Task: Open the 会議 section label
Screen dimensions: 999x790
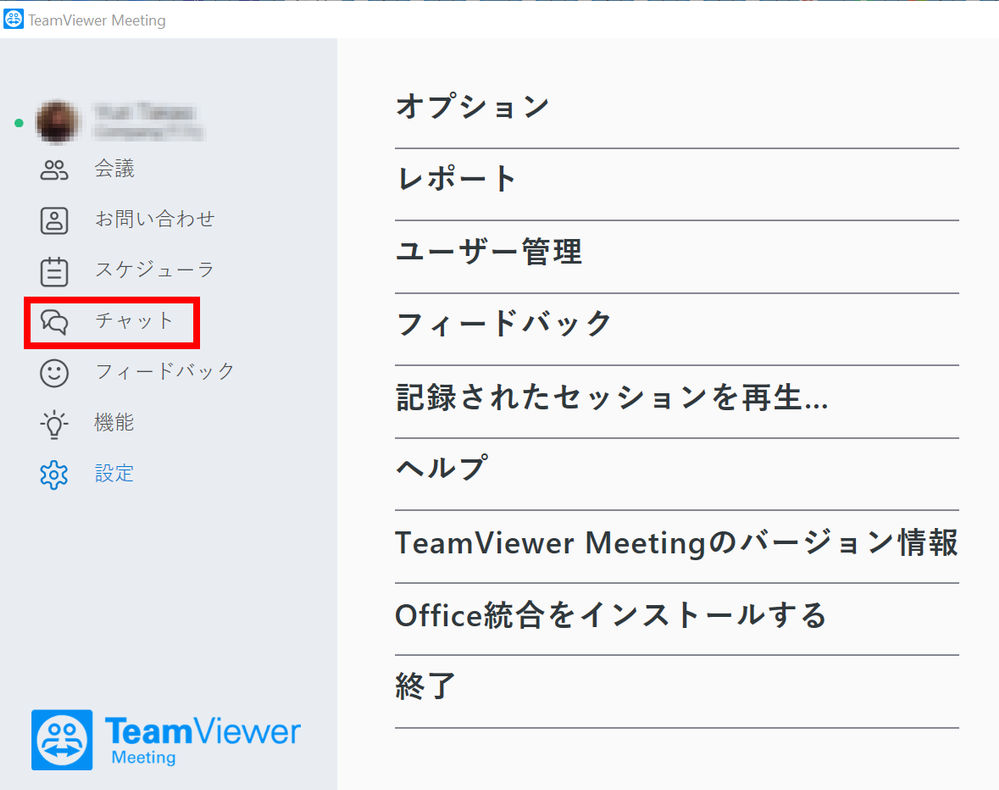Action: tap(114, 168)
